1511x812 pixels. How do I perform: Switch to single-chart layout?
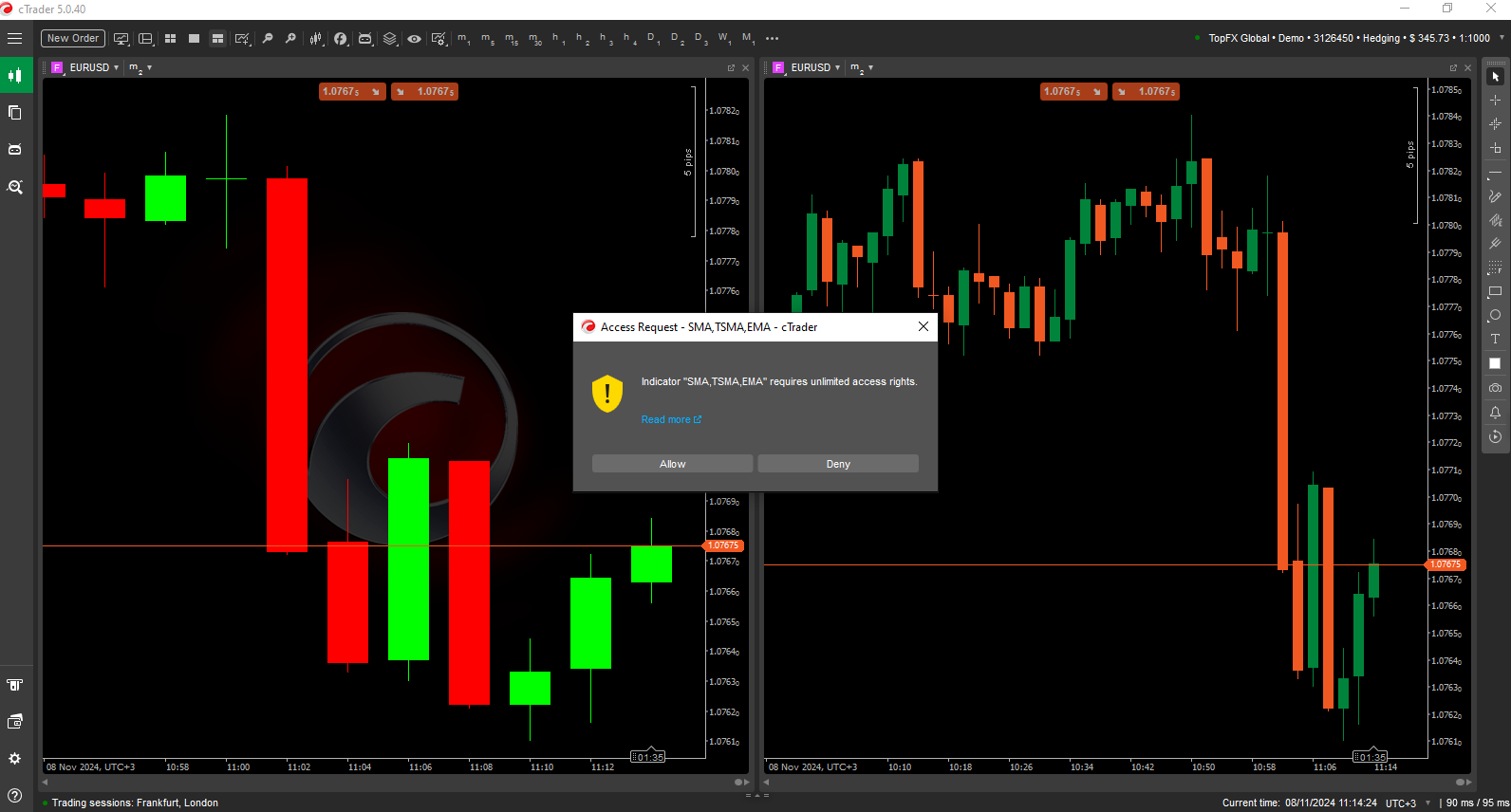[194, 39]
